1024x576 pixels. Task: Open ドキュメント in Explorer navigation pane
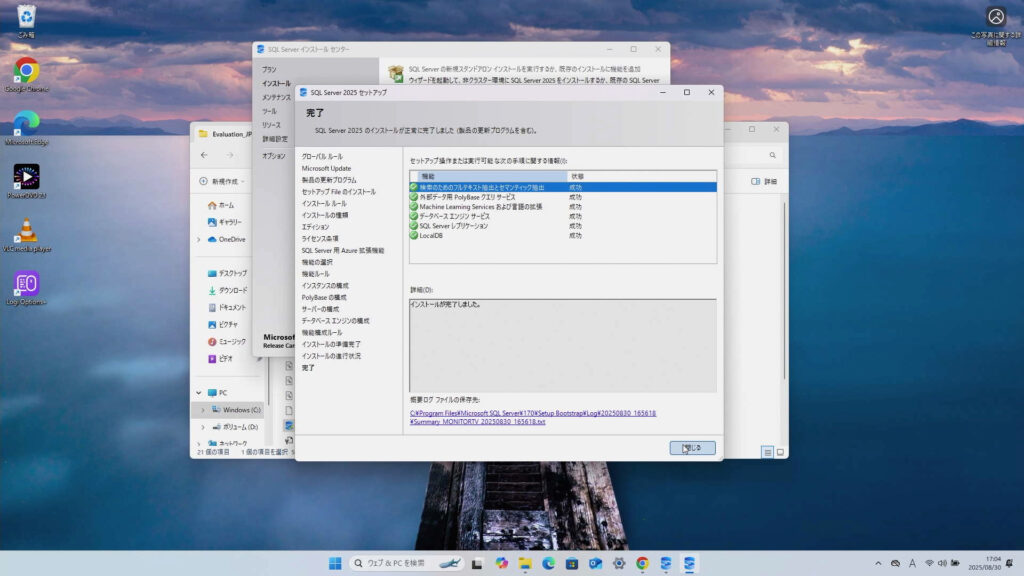click(227, 308)
